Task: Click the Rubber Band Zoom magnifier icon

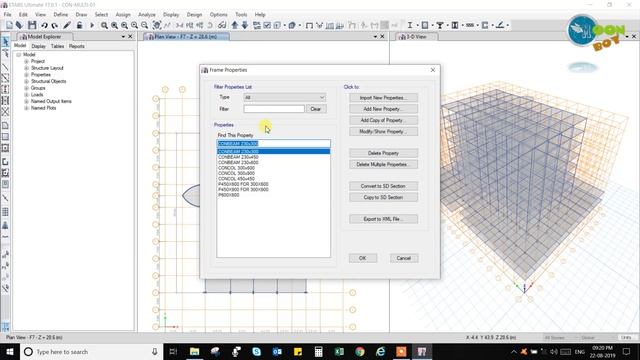Action: coord(104,25)
